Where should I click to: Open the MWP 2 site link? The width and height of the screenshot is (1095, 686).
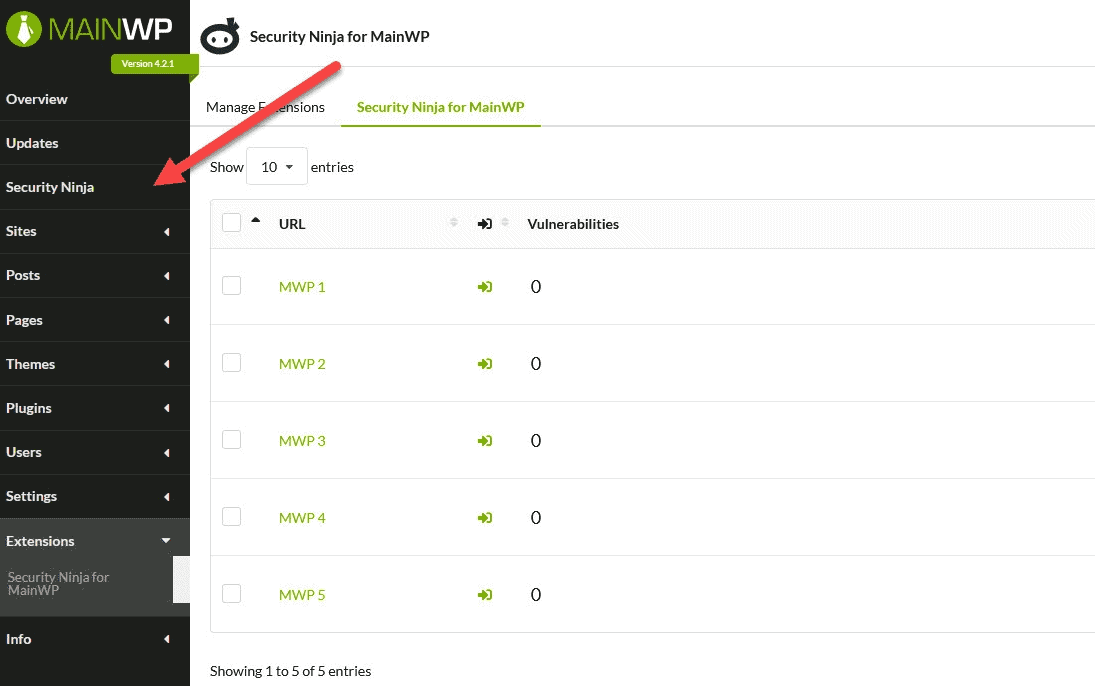click(x=302, y=363)
